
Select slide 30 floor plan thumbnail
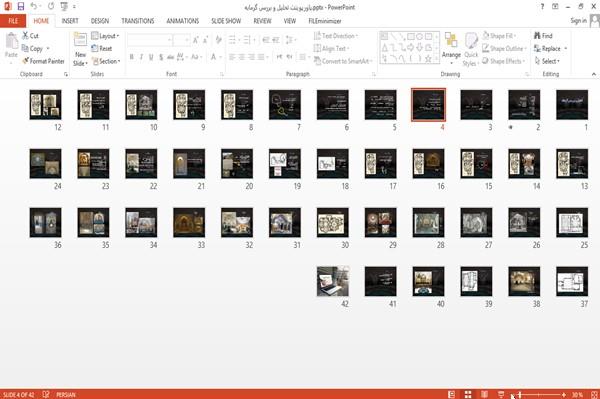coord(333,222)
